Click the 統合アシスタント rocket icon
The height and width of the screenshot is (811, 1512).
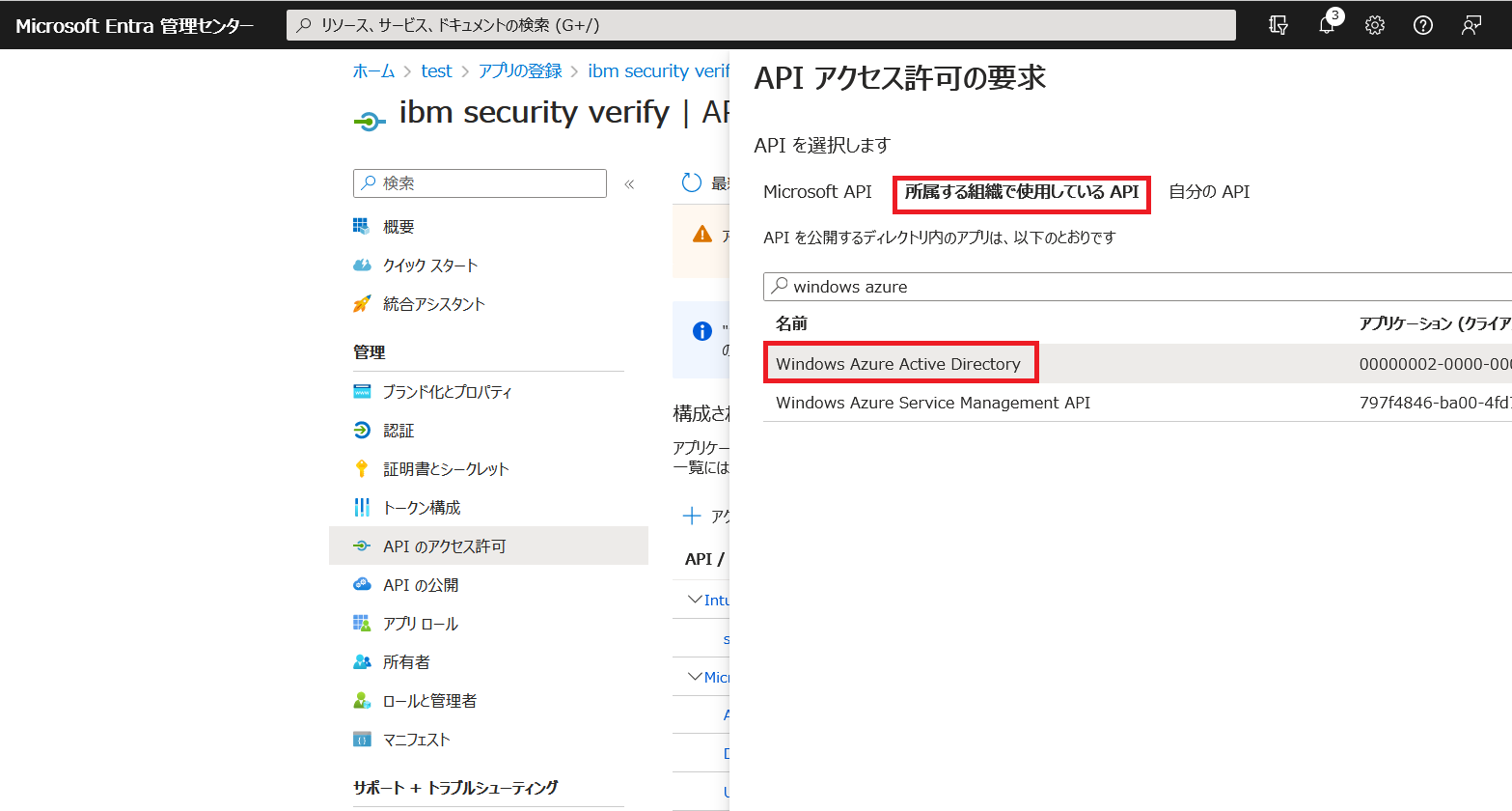pos(362,303)
